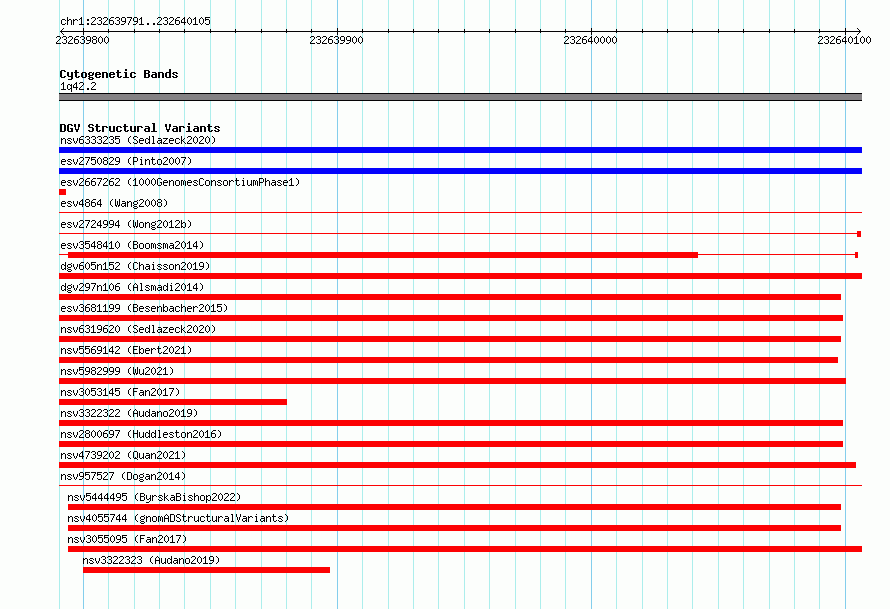Select the short red bar for nsv3322323
The height and width of the screenshot is (609, 890).
(x=207, y=570)
